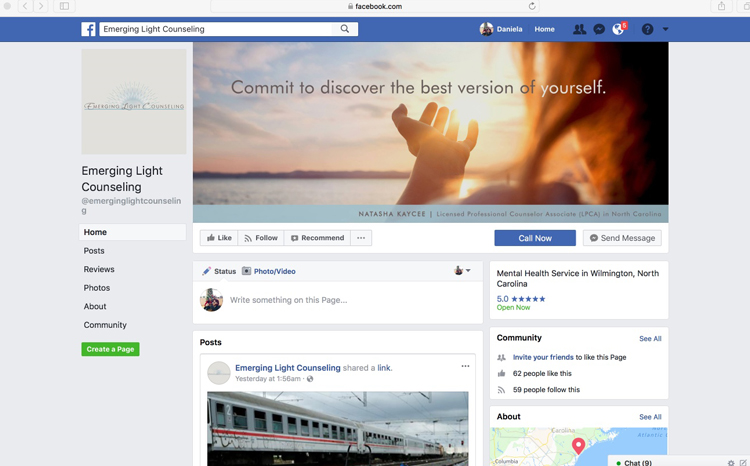Click 'Mental Health Service in Wilmington' text

point(578,278)
